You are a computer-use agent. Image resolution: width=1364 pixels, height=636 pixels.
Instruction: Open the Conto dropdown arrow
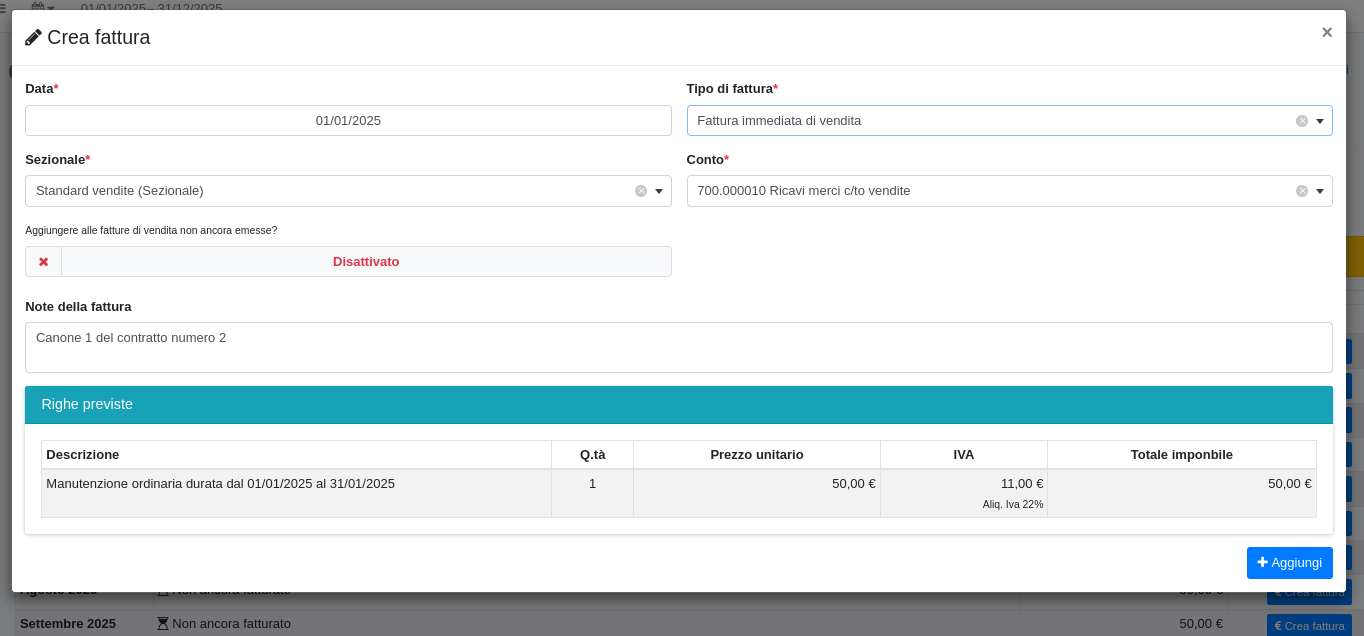pyautogui.click(x=1319, y=191)
